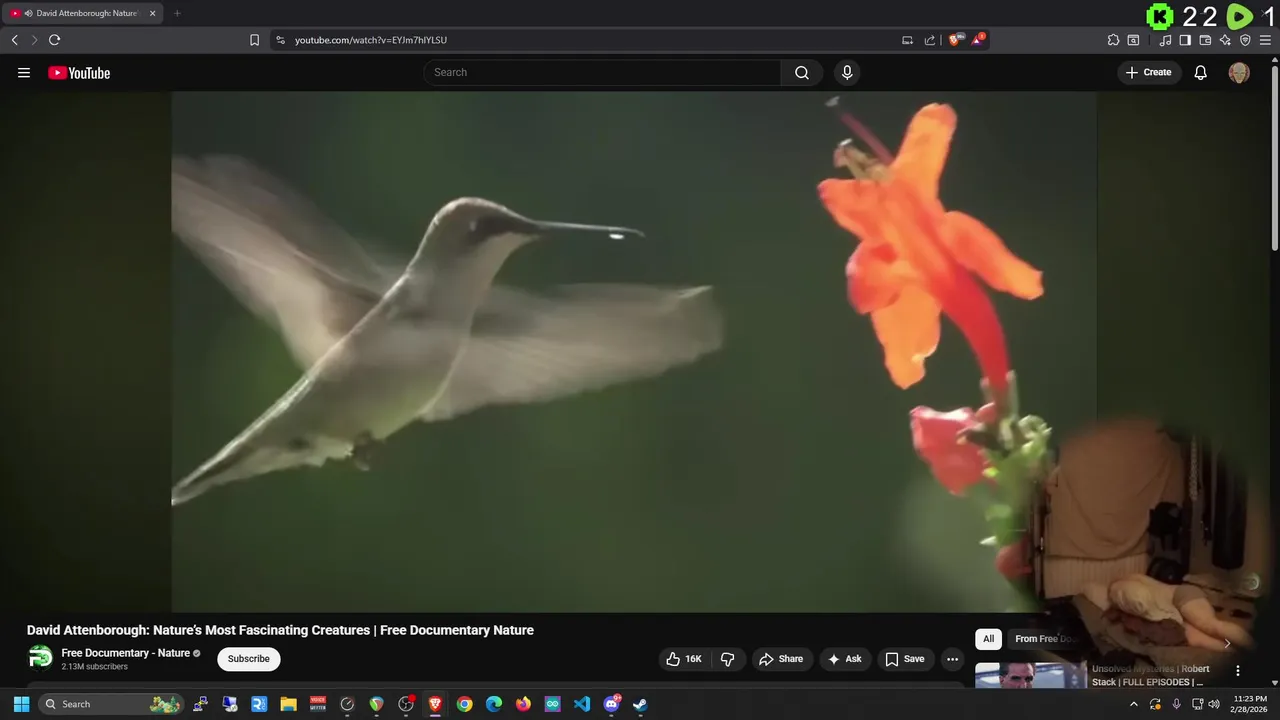
Task: Click the video player to pause
Action: [634, 352]
